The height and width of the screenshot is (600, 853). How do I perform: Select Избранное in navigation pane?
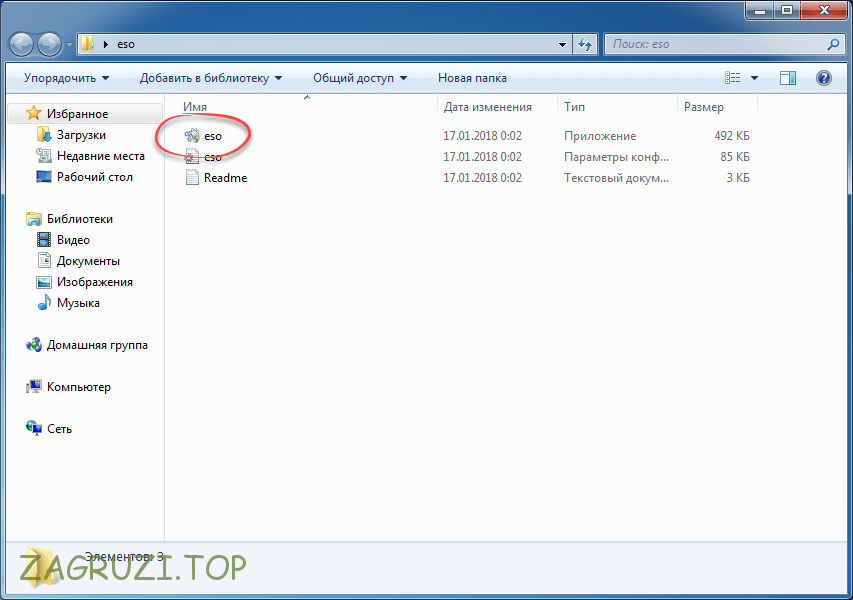[77, 114]
